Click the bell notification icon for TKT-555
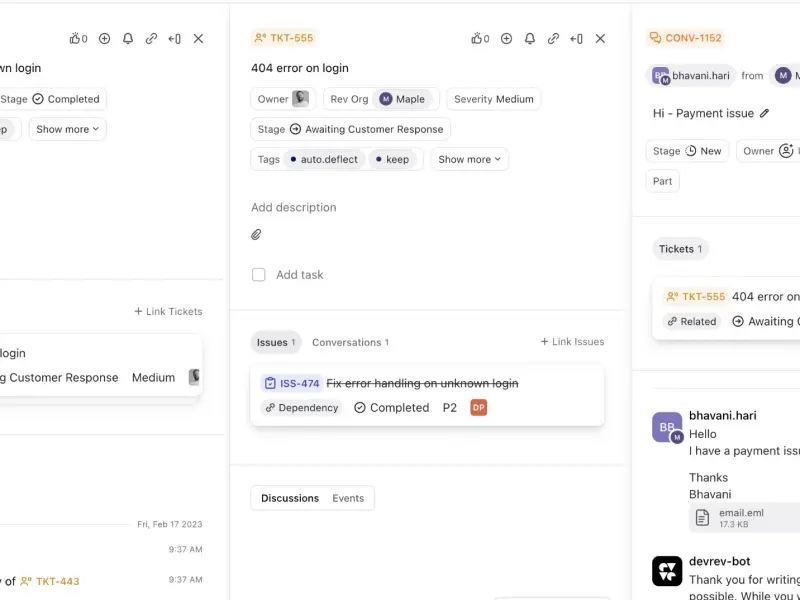This screenshot has height=600, width=800. pos(530,38)
